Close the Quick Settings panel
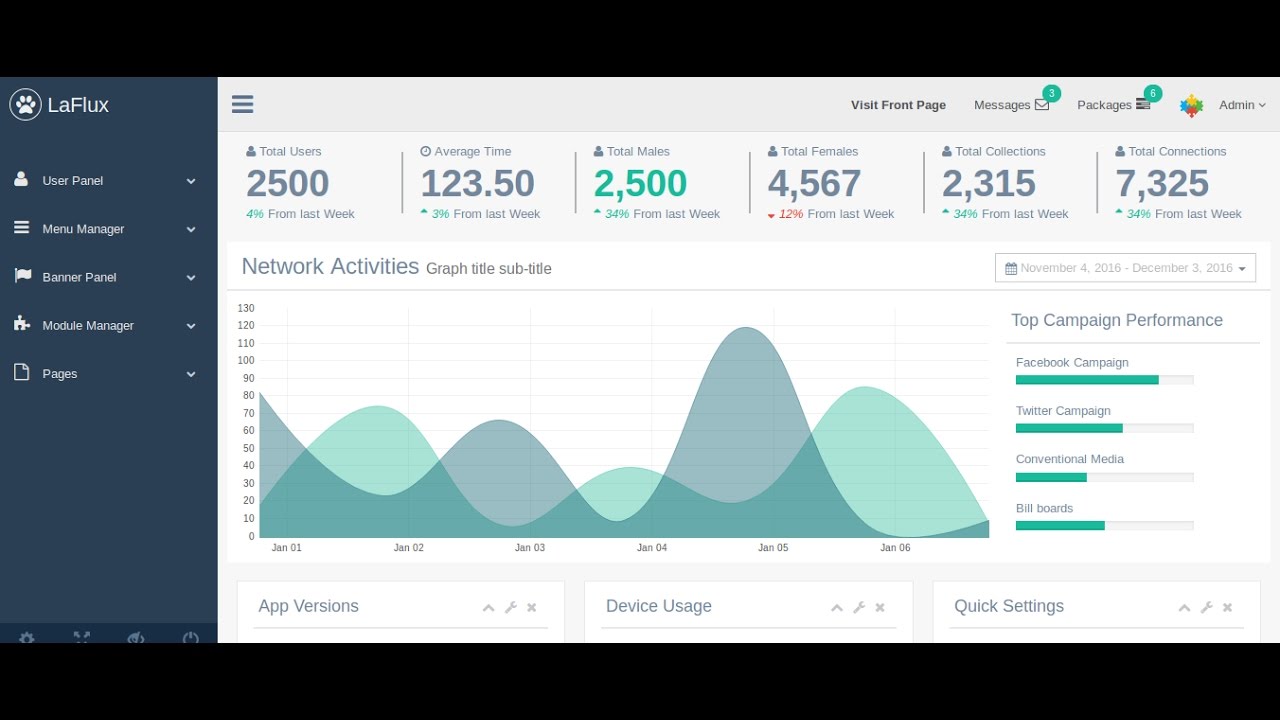Viewport: 1280px width, 720px height. click(1227, 607)
